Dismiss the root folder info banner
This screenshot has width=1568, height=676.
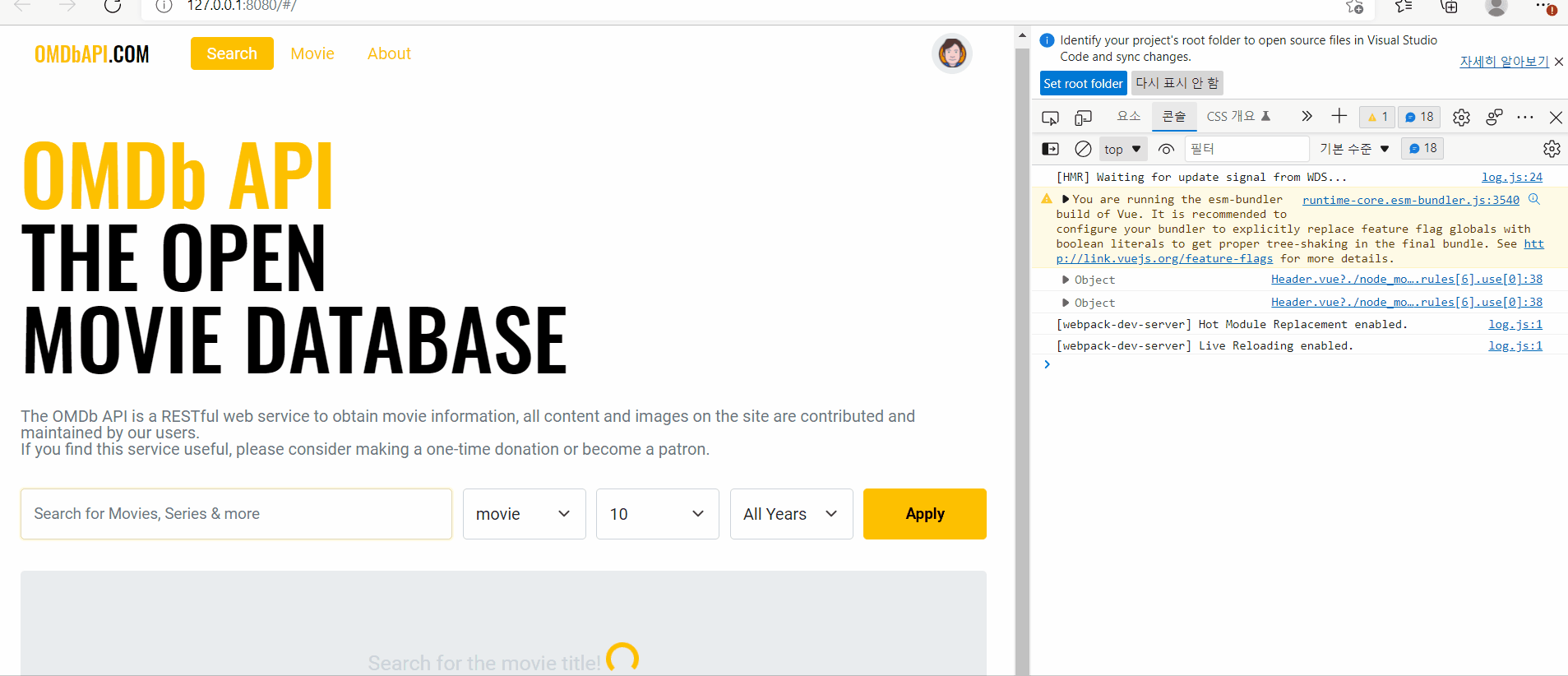1559,62
